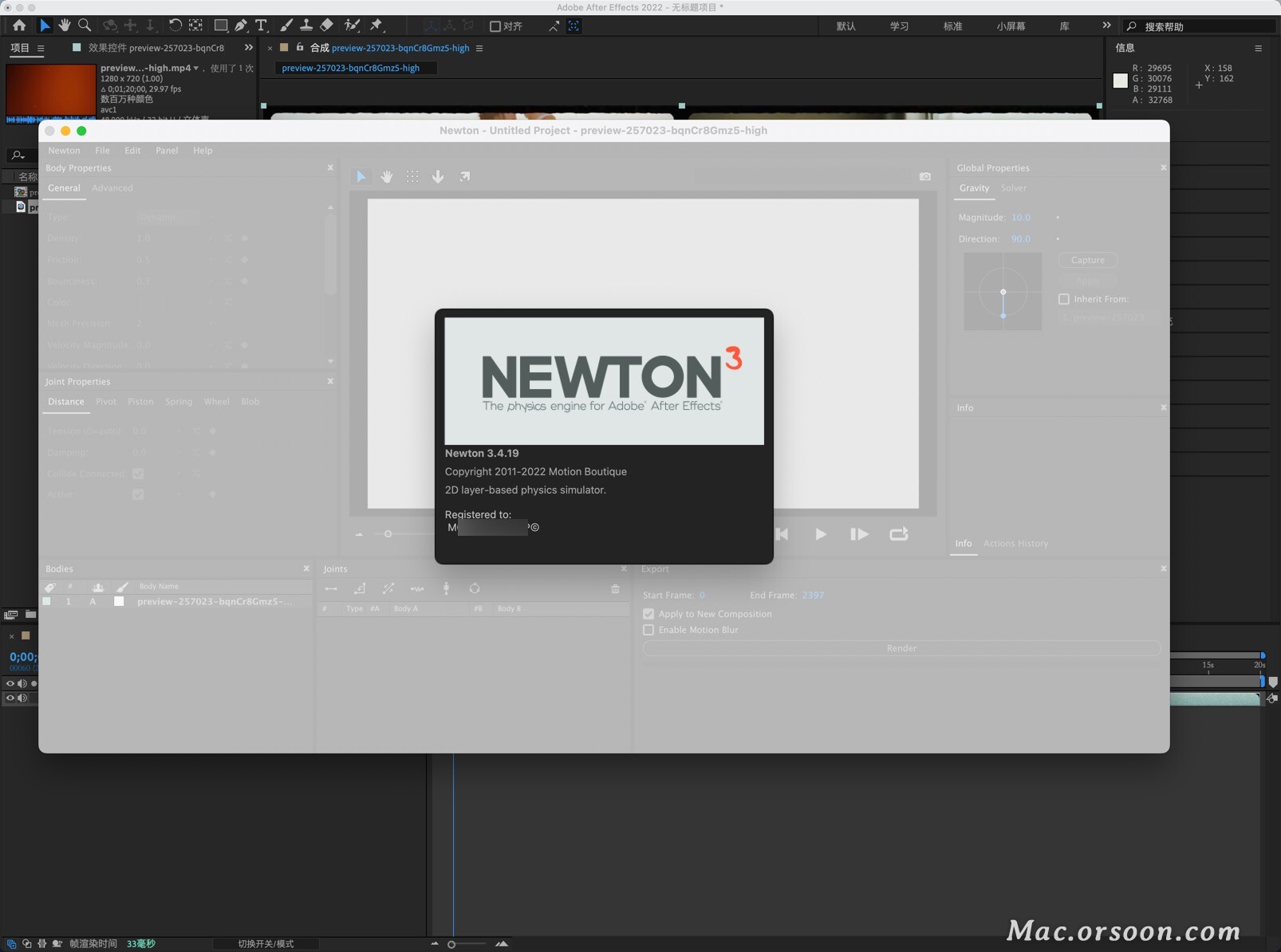Viewport: 1281px width, 952px height.
Task: Add a distance joint in Joints panel
Action: (331, 588)
